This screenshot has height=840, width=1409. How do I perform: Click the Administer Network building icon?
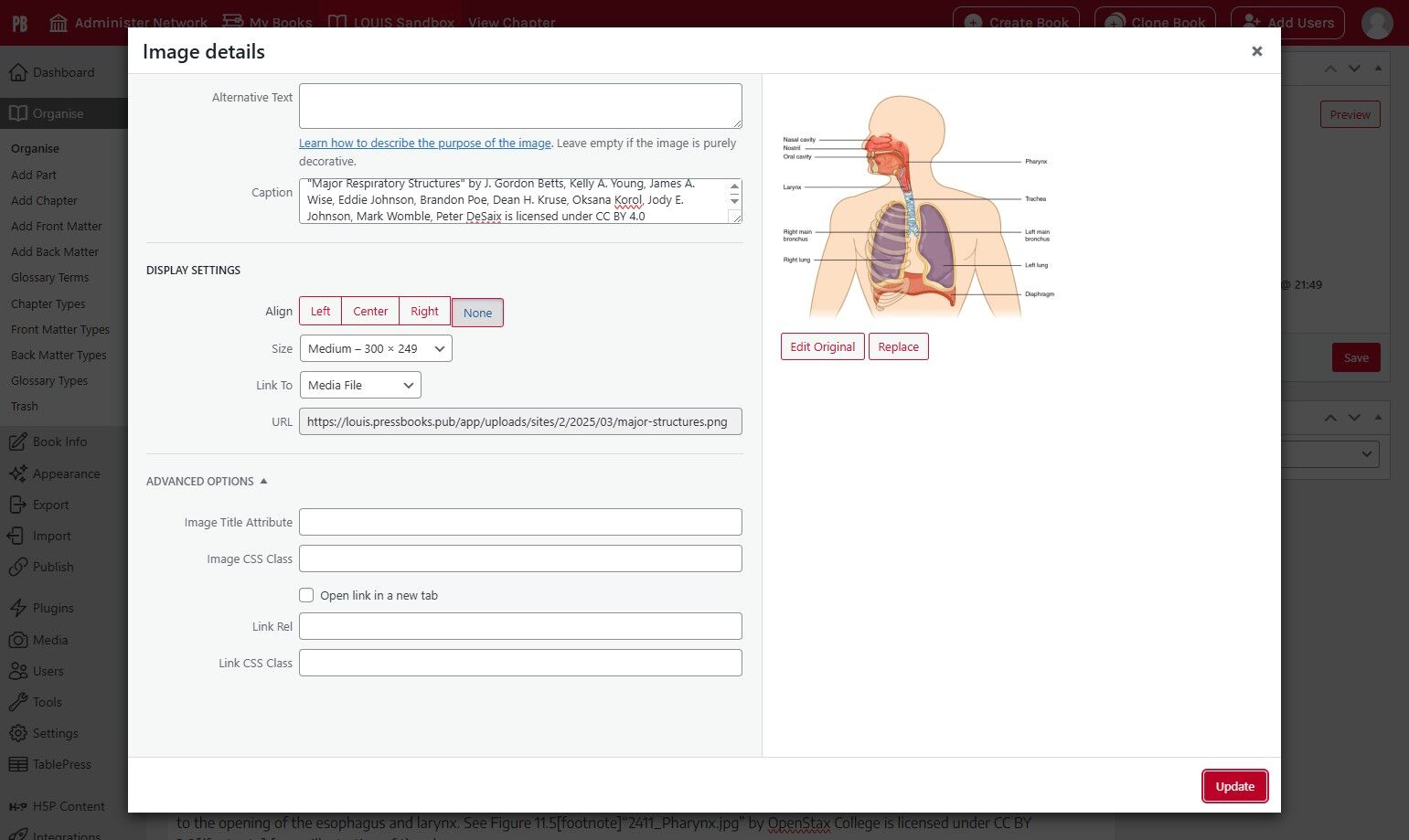[59, 23]
